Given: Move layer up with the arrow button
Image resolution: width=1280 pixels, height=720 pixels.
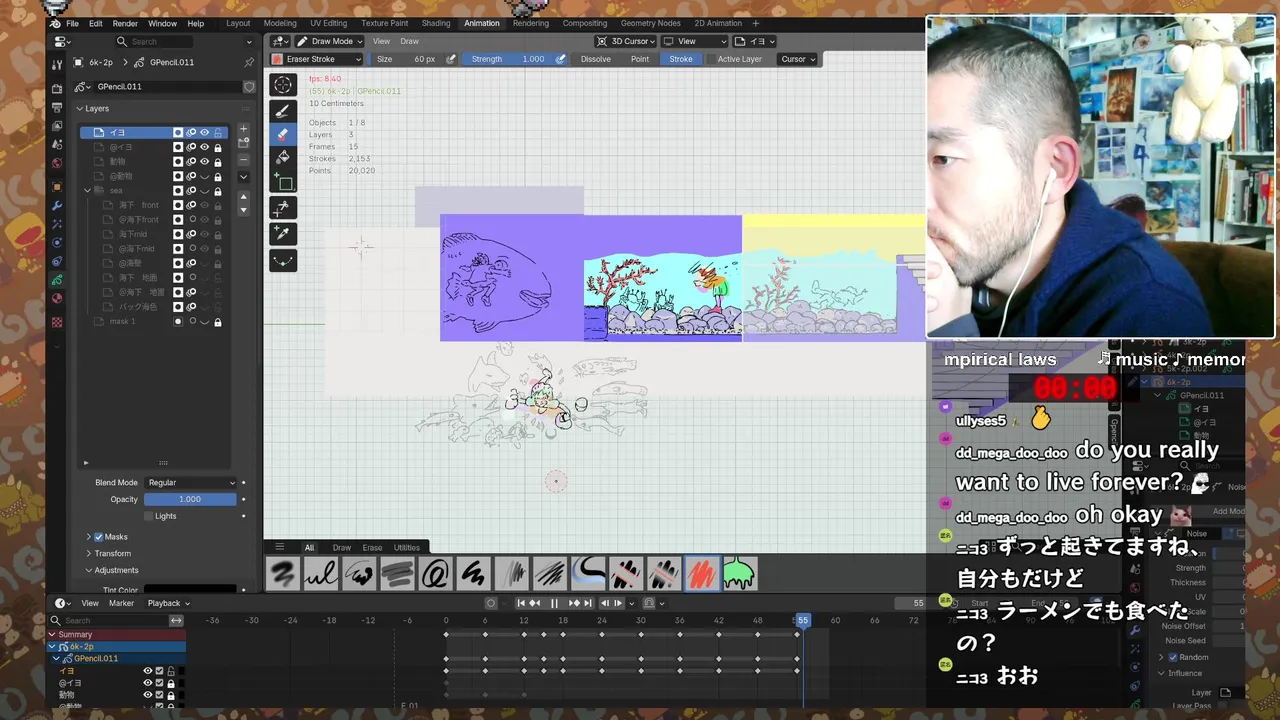Looking at the screenshot, I should pyautogui.click(x=243, y=197).
